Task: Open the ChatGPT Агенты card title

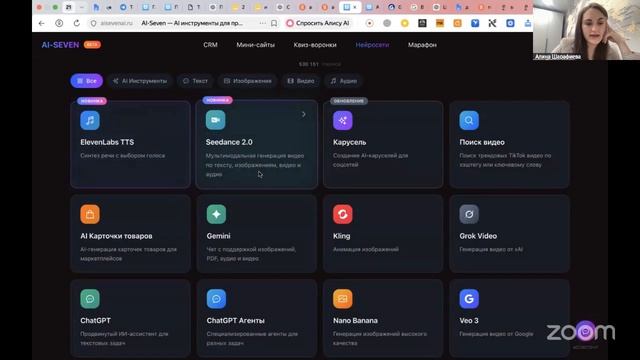Action: pyautogui.click(x=236, y=320)
